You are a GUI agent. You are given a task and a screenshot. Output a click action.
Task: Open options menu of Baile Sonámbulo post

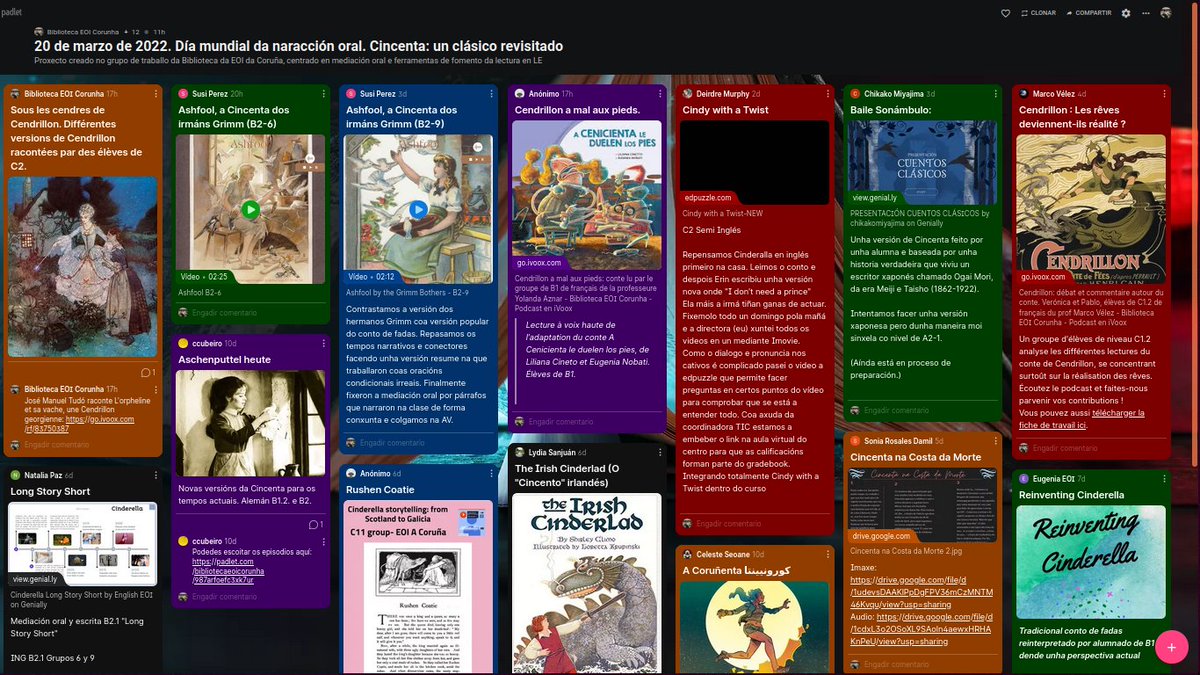coord(995,93)
